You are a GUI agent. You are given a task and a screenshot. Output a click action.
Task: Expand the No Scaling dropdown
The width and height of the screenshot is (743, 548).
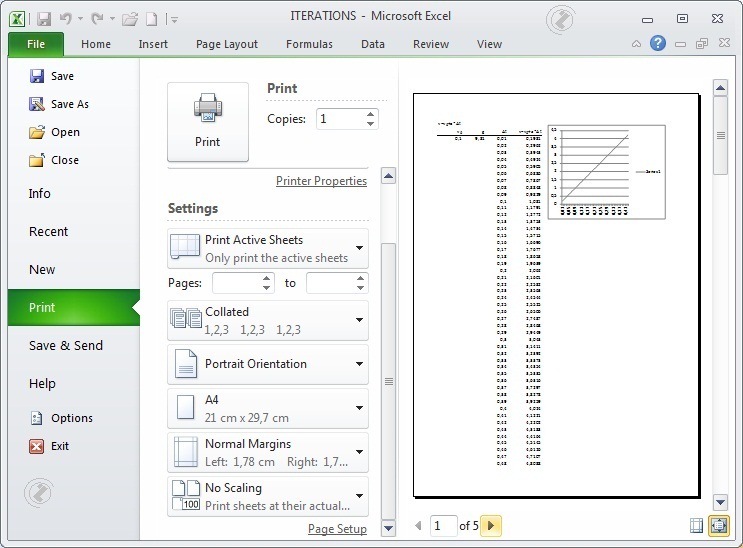(268, 496)
